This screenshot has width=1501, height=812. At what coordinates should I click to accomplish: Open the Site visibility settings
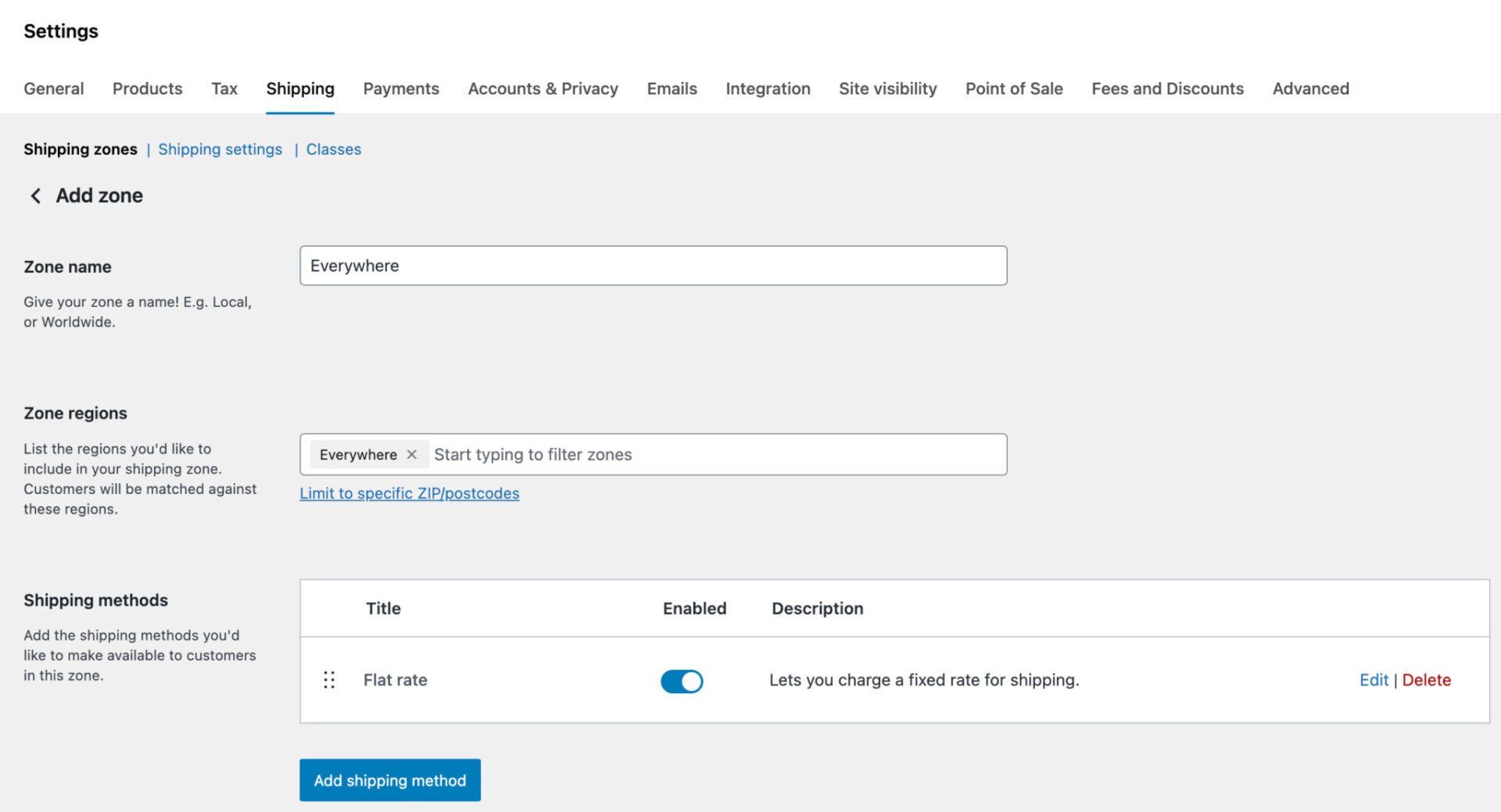887,88
